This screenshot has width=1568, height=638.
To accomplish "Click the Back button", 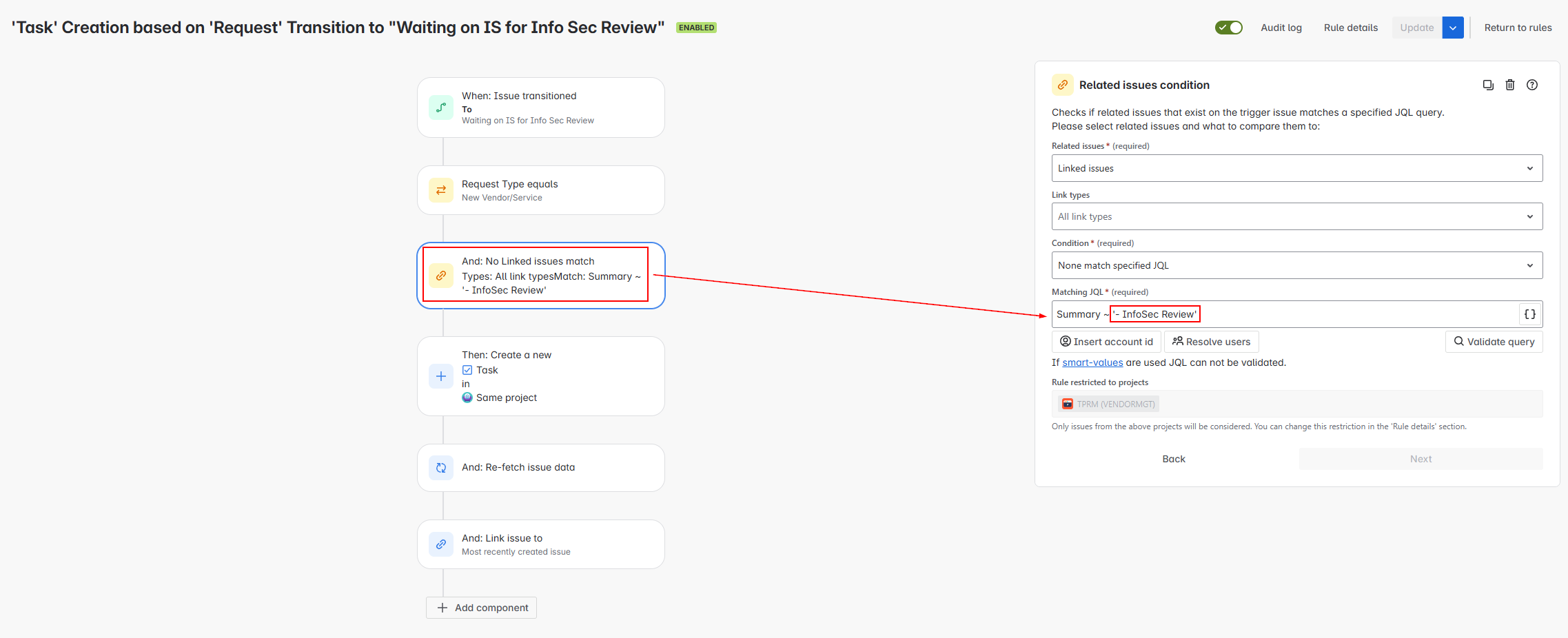I will [x=1174, y=459].
